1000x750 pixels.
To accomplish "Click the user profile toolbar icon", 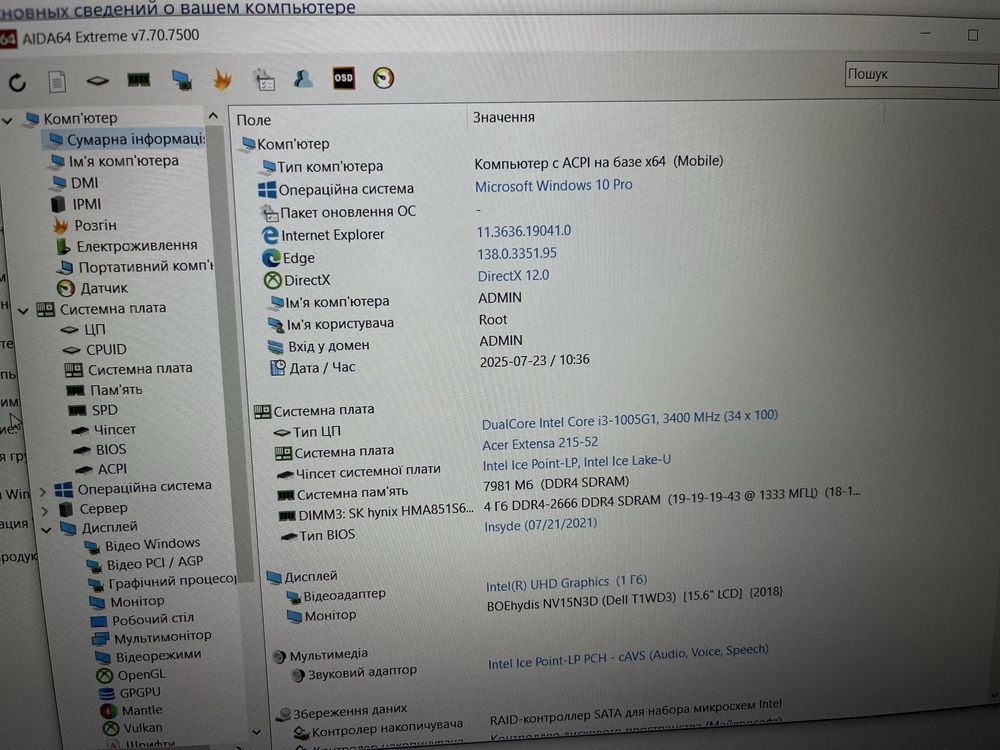I will tap(303, 78).
